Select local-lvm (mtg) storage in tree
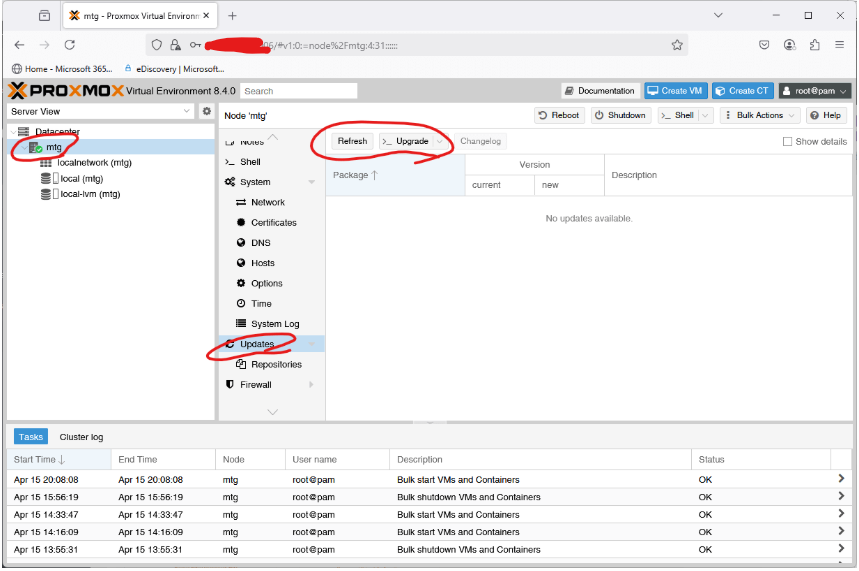Image resolution: width=859 pixels, height=571 pixels. pos(90,195)
